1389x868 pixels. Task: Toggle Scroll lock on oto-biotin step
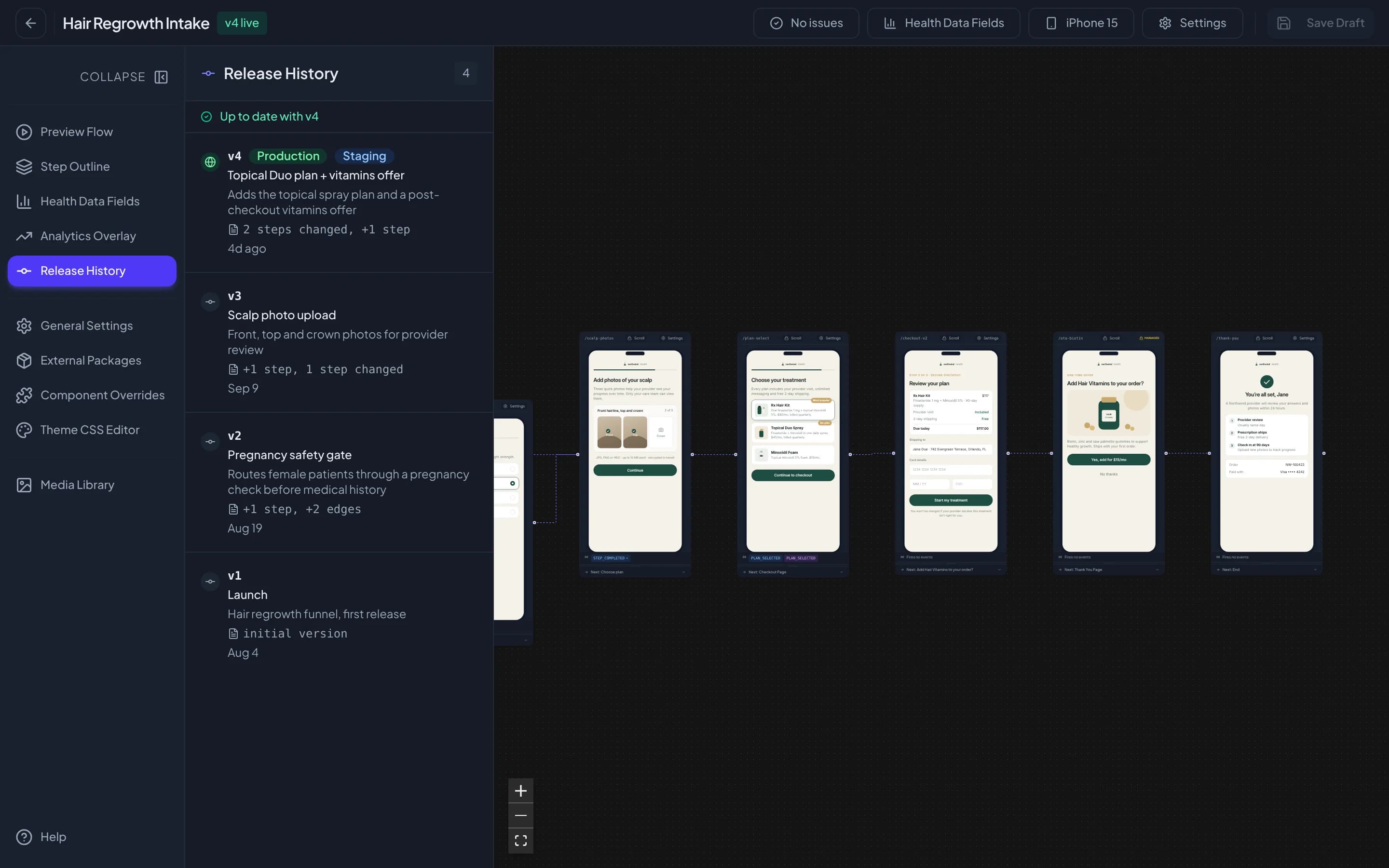(1111, 338)
